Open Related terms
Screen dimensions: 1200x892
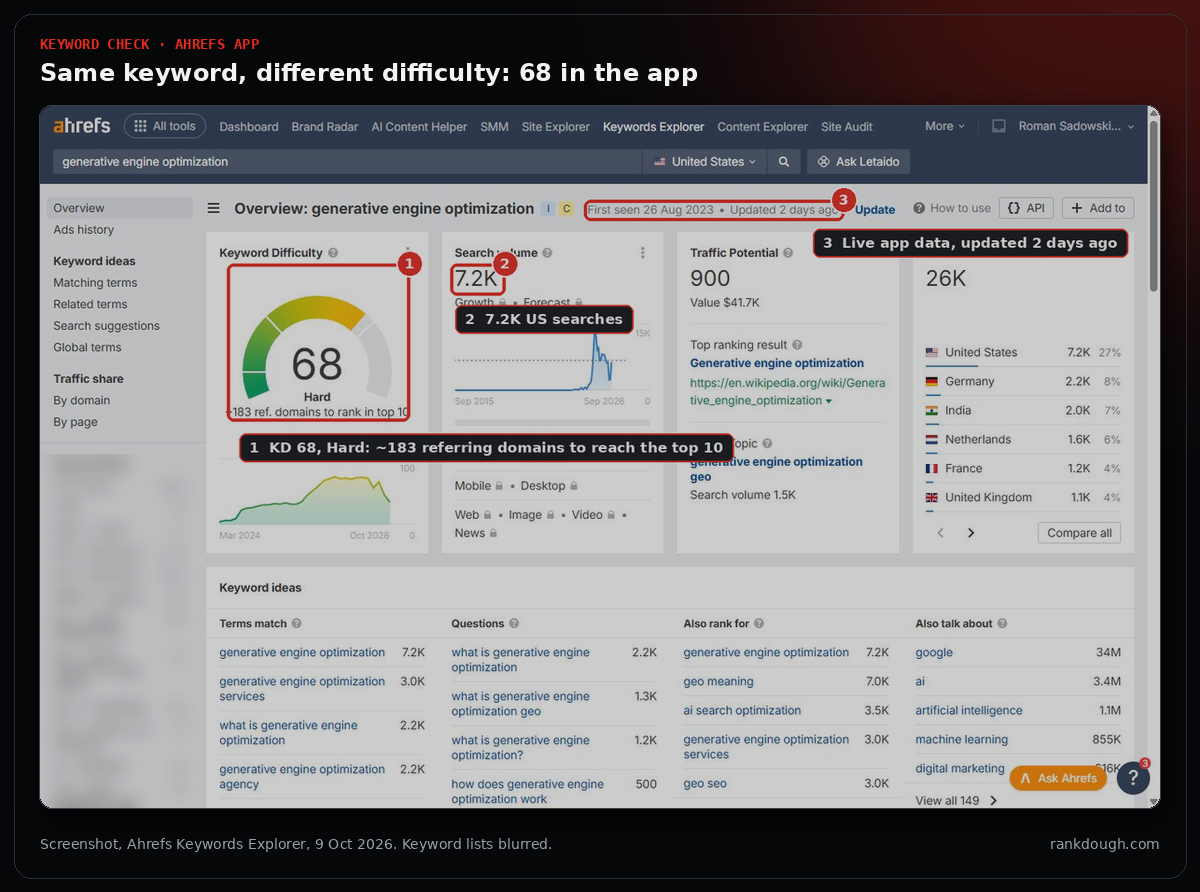[x=90, y=304]
